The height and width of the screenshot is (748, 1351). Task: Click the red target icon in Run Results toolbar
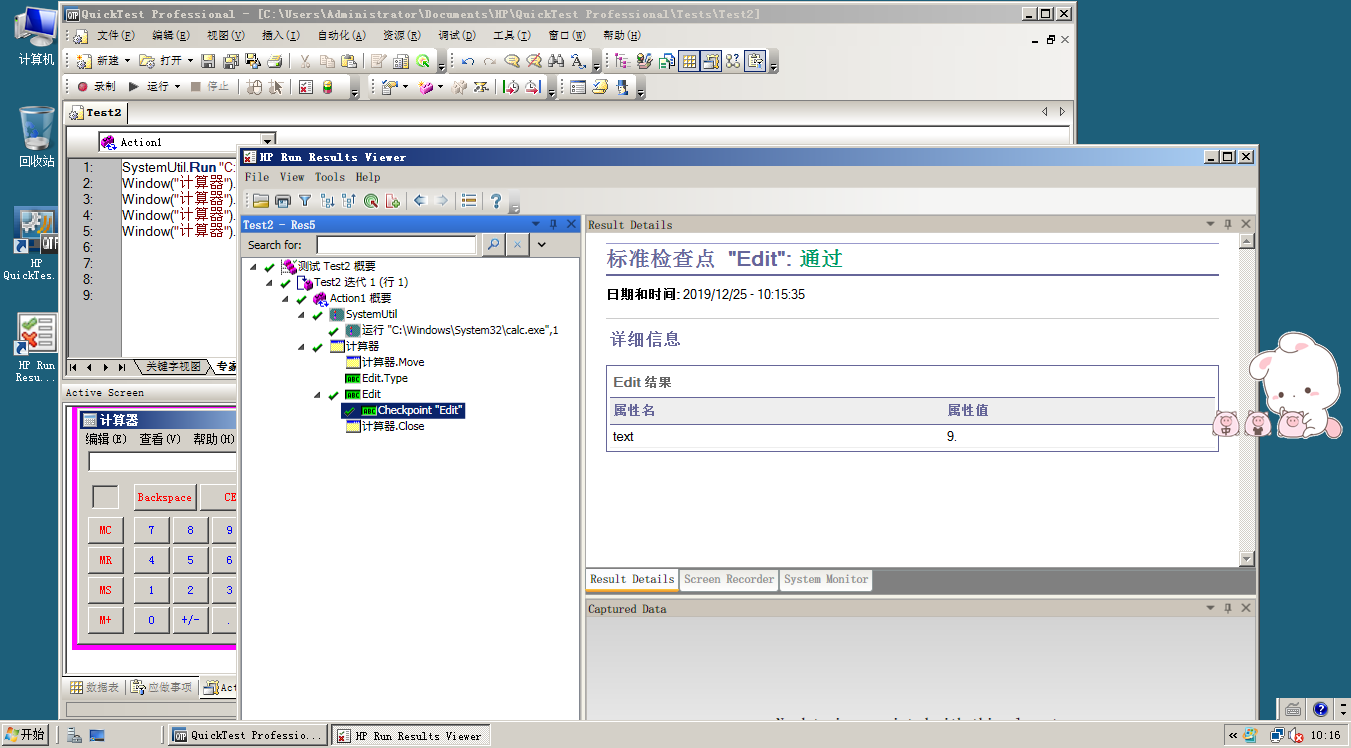point(371,201)
